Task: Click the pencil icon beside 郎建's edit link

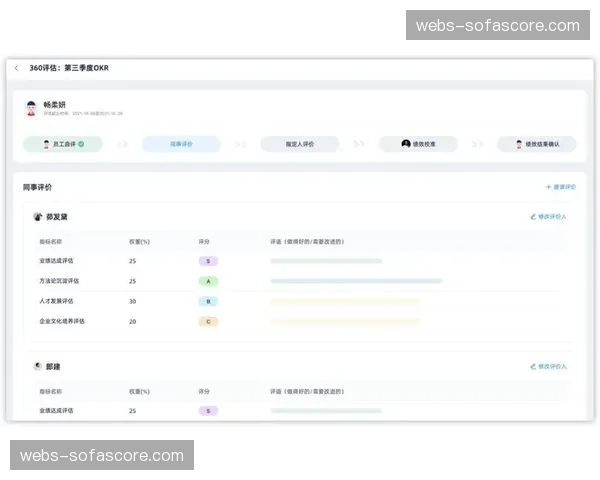Action: (x=533, y=367)
